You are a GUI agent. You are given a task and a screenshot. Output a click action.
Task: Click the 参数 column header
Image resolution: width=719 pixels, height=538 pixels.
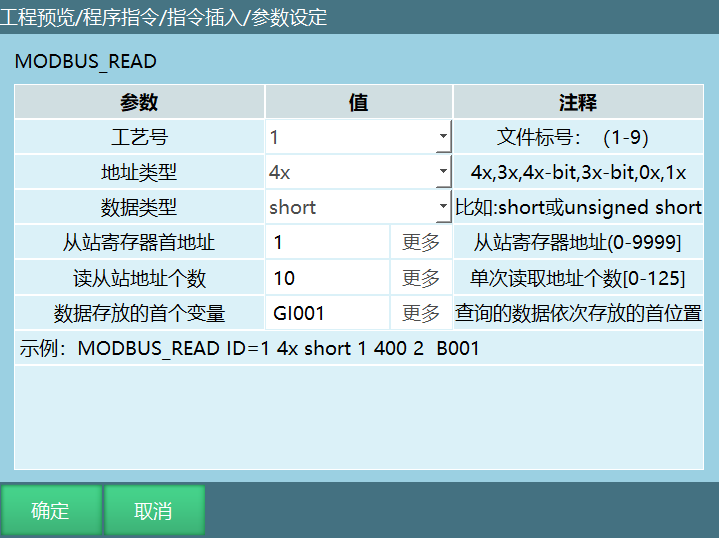(139, 102)
